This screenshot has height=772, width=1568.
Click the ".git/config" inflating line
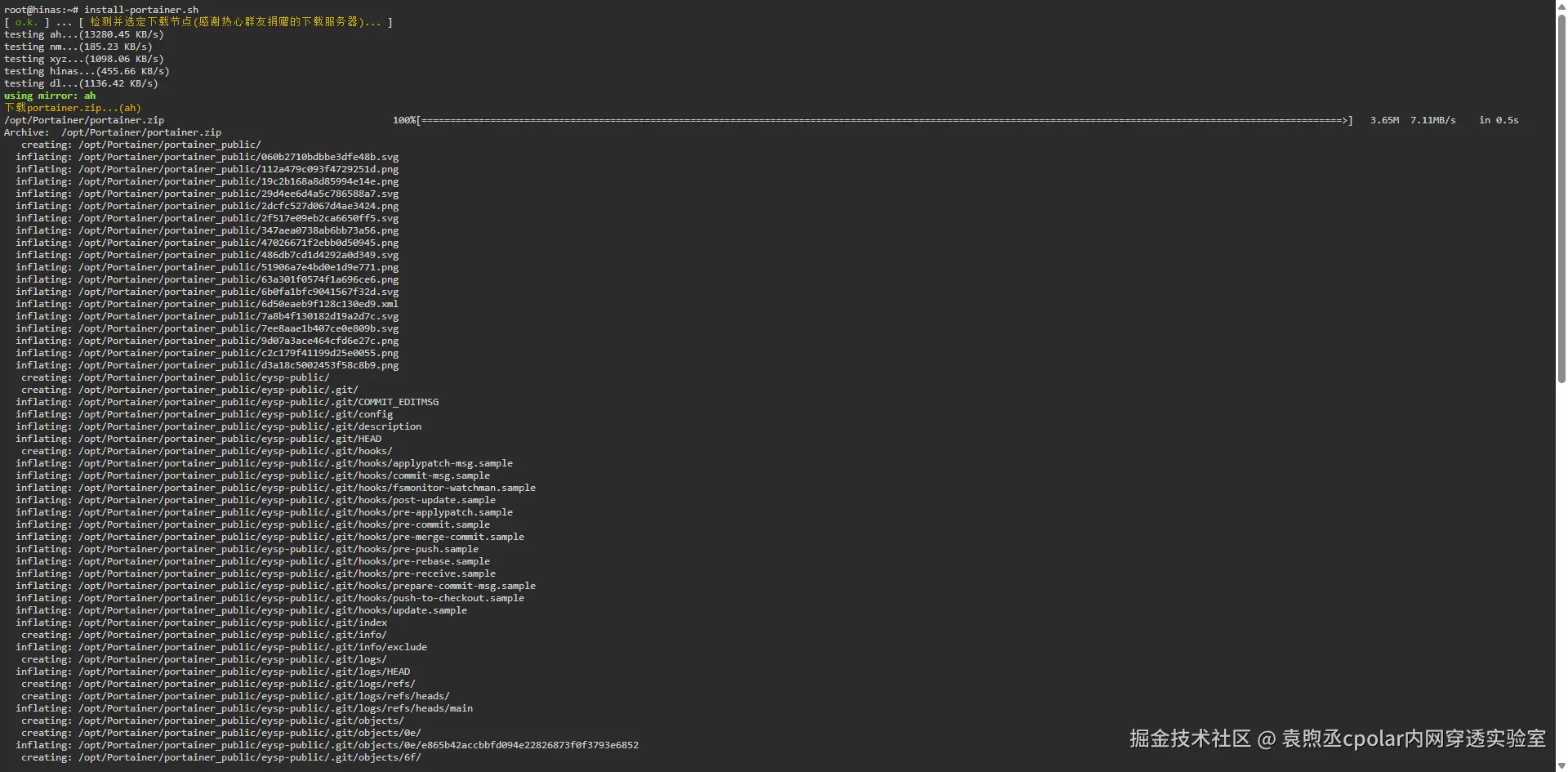click(x=204, y=414)
